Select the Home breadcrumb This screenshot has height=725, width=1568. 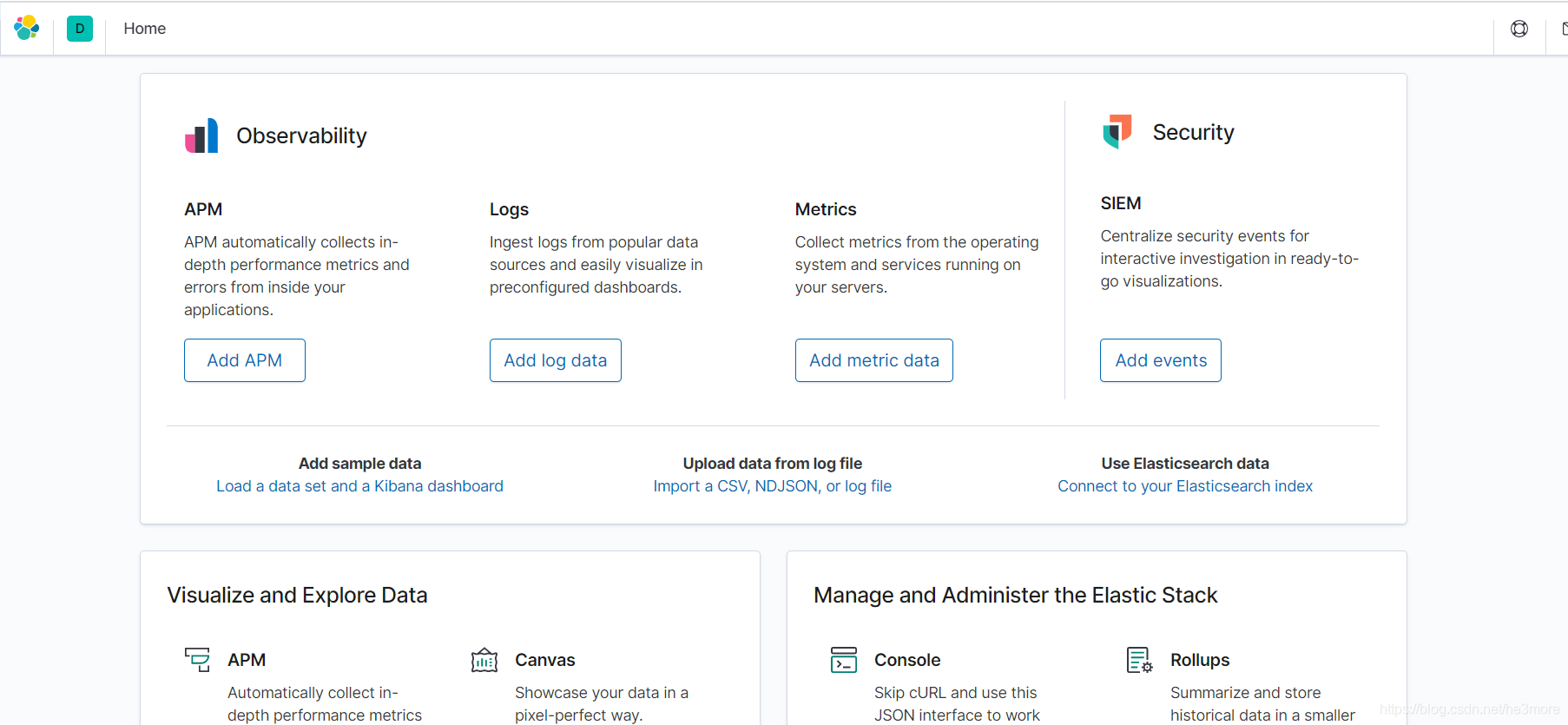pos(144,29)
